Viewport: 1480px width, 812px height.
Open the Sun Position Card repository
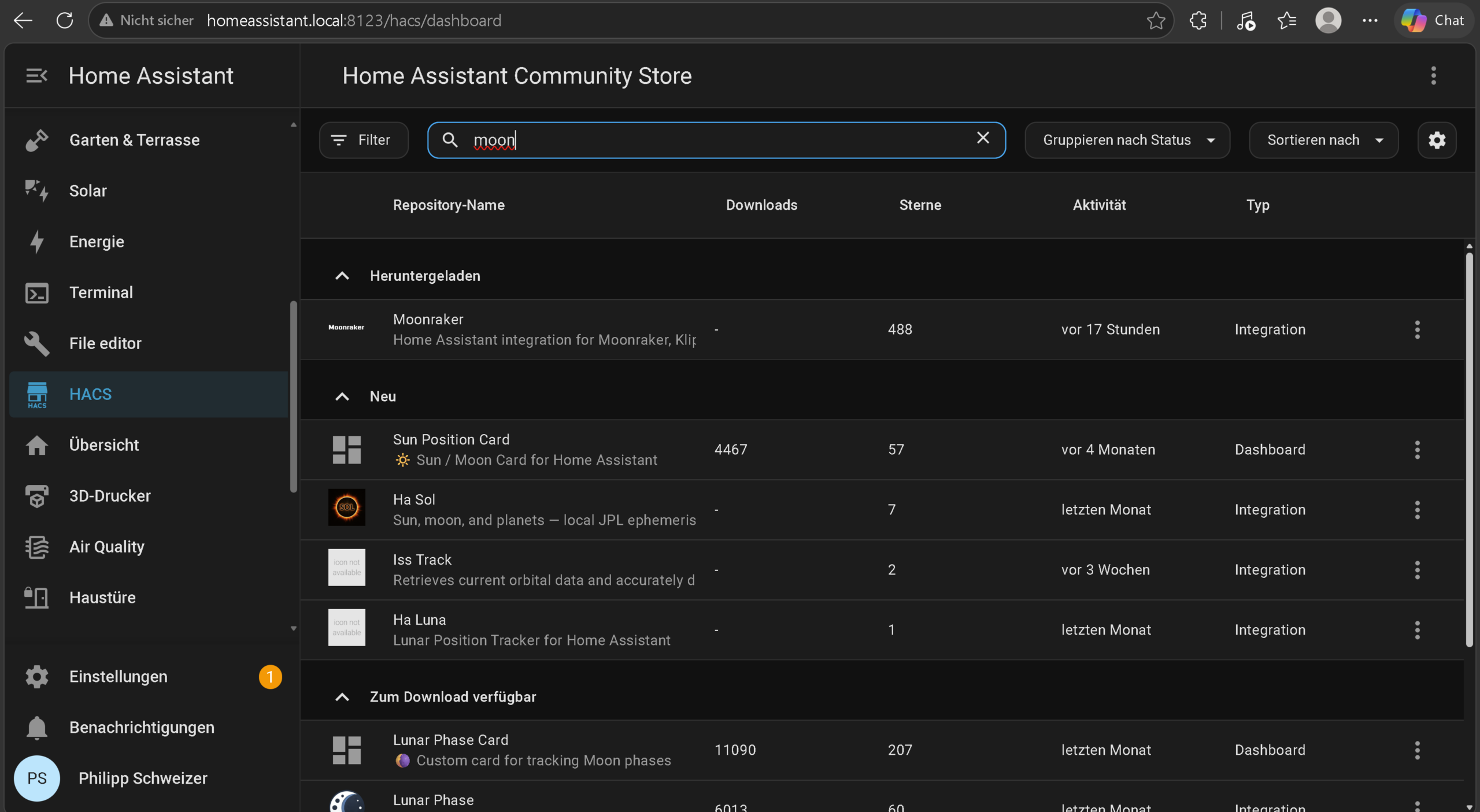882,450
